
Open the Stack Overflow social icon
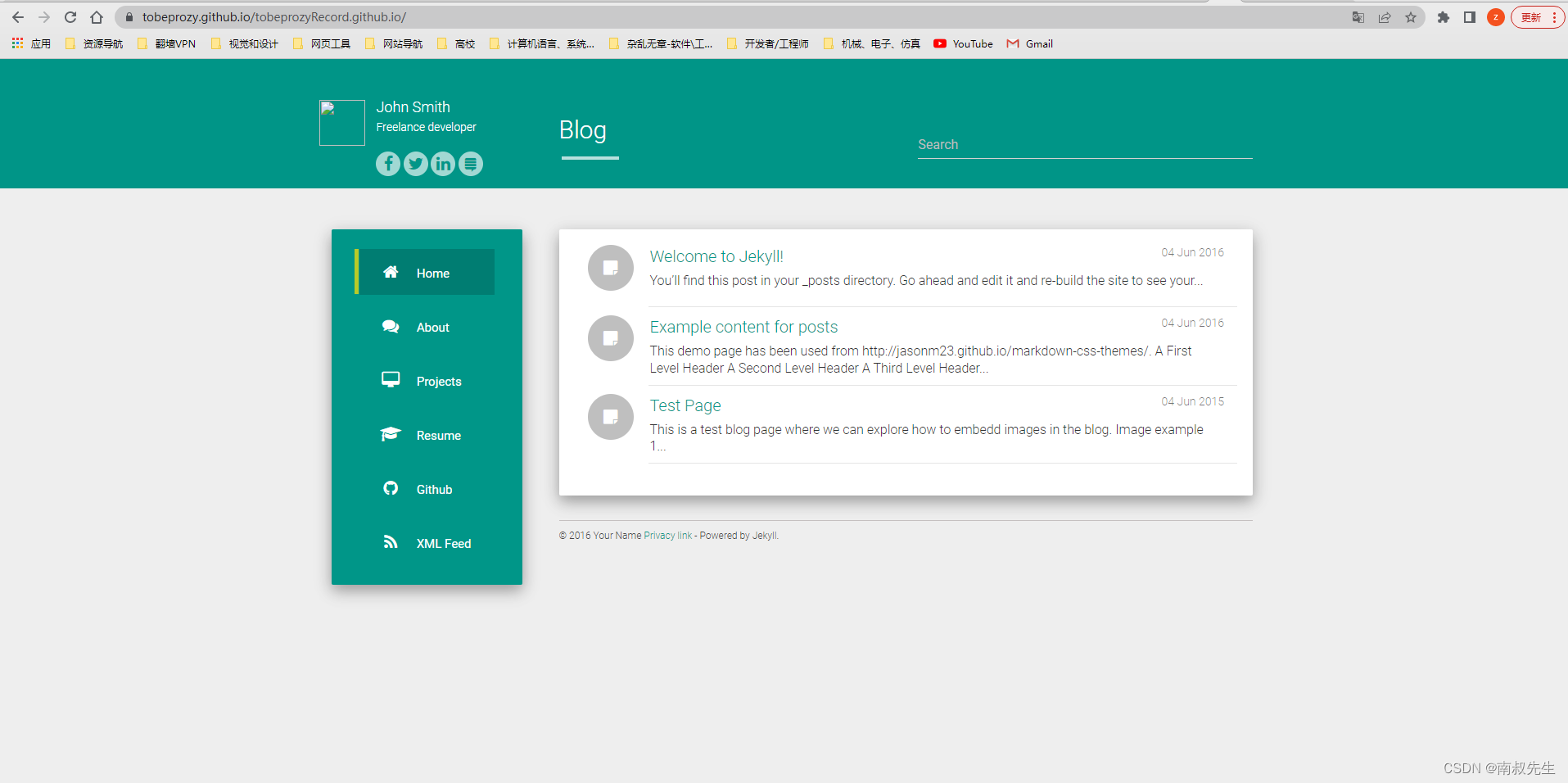[471, 164]
